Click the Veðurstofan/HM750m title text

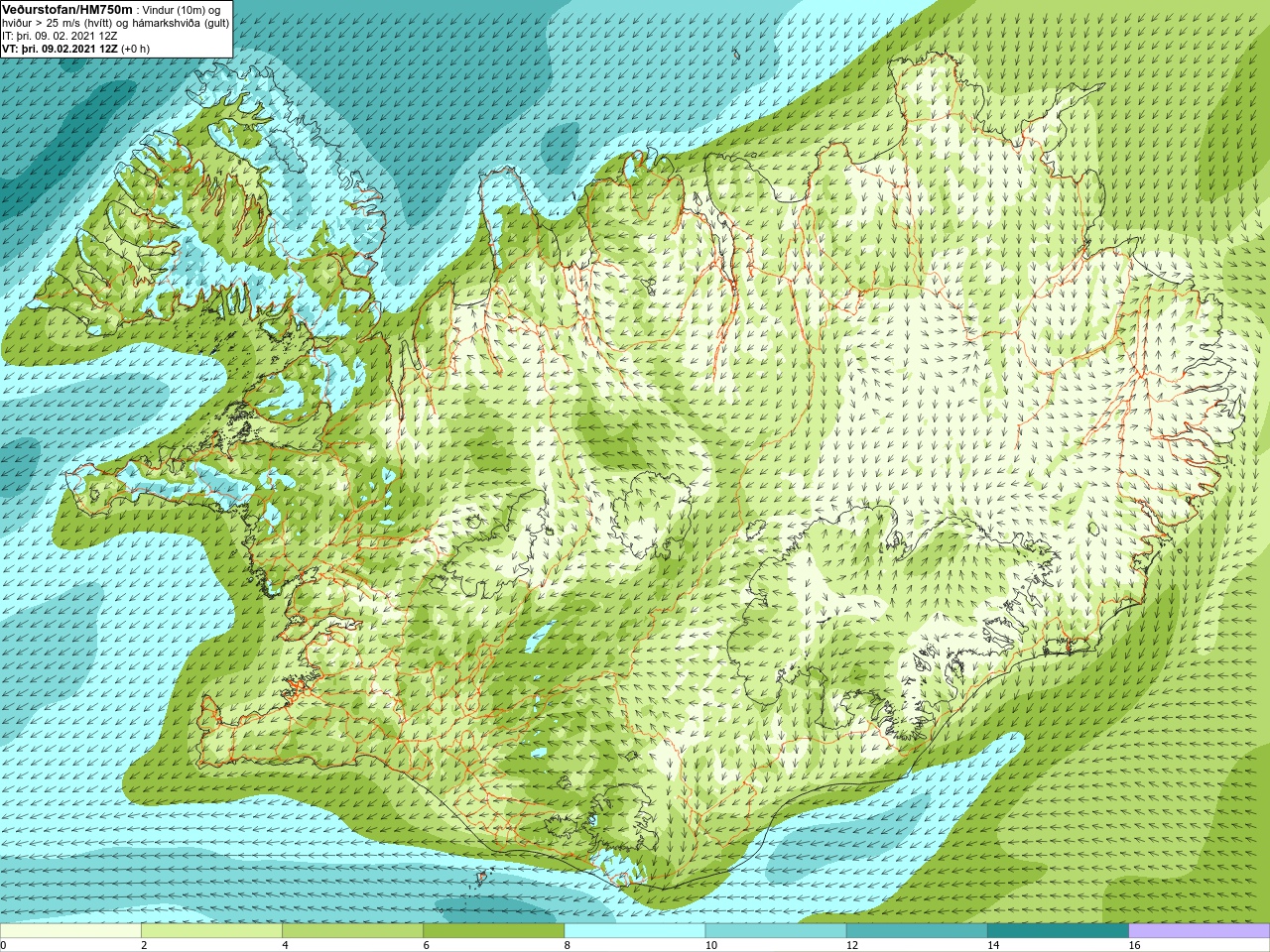point(67,9)
